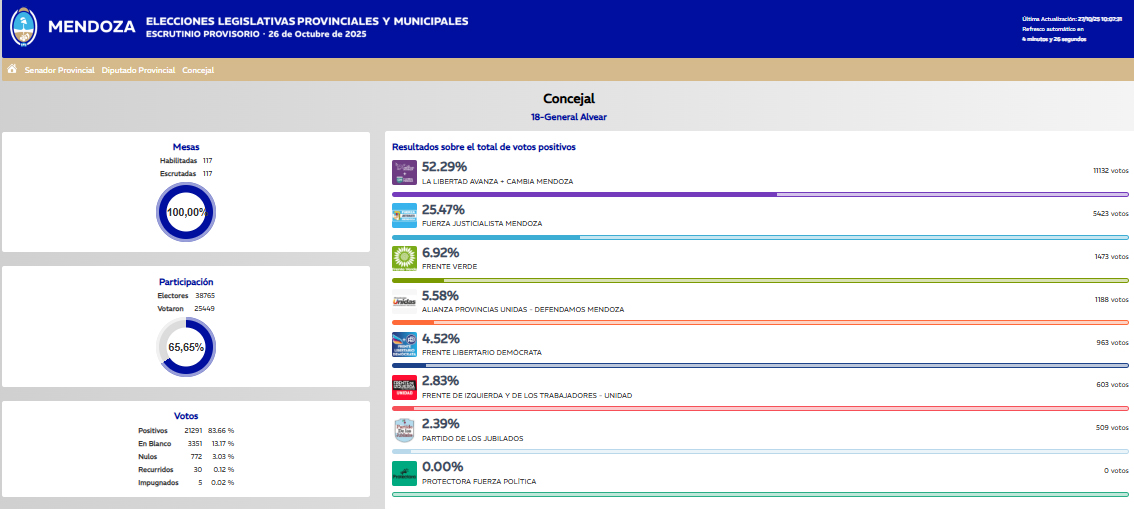
Task: Click Frente de Izquierda red logo
Action: pyautogui.click(x=404, y=388)
